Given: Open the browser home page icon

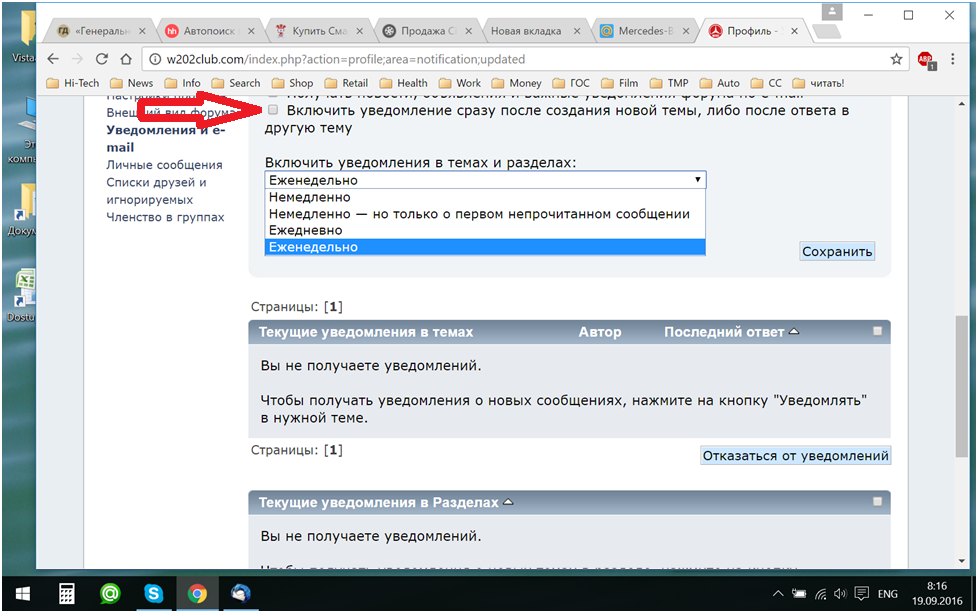Looking at the screenshot, I should [126, 59].
